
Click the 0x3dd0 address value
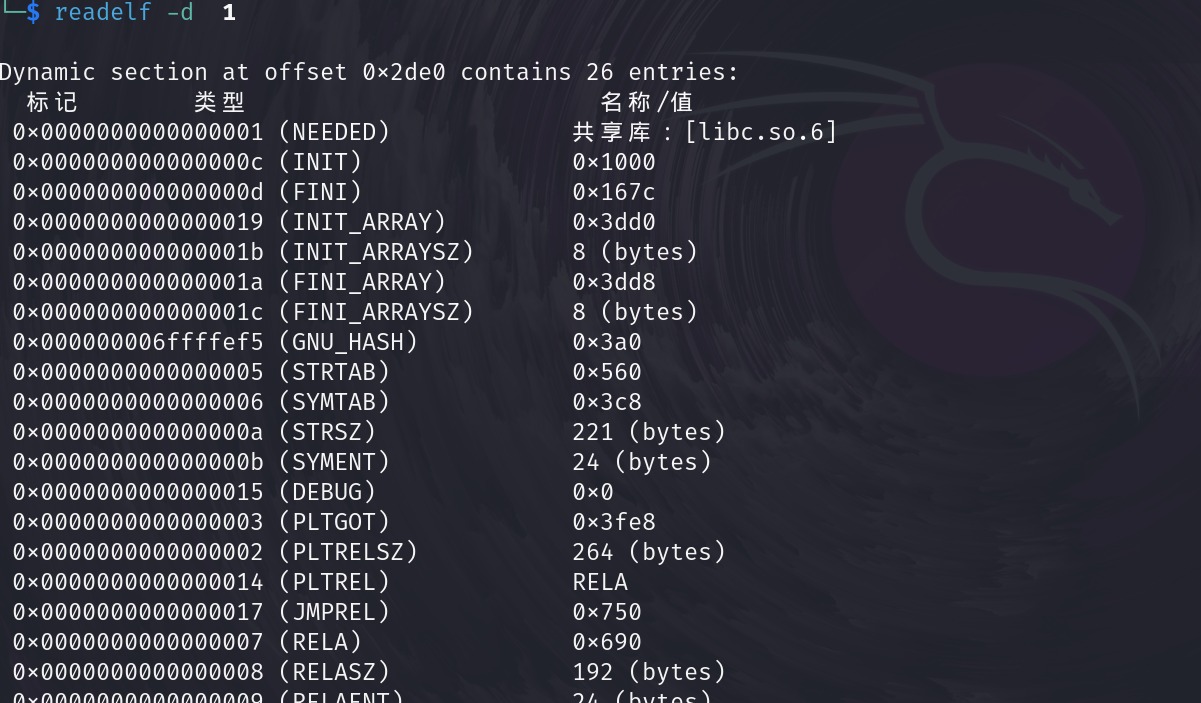(x=613, y=222)
